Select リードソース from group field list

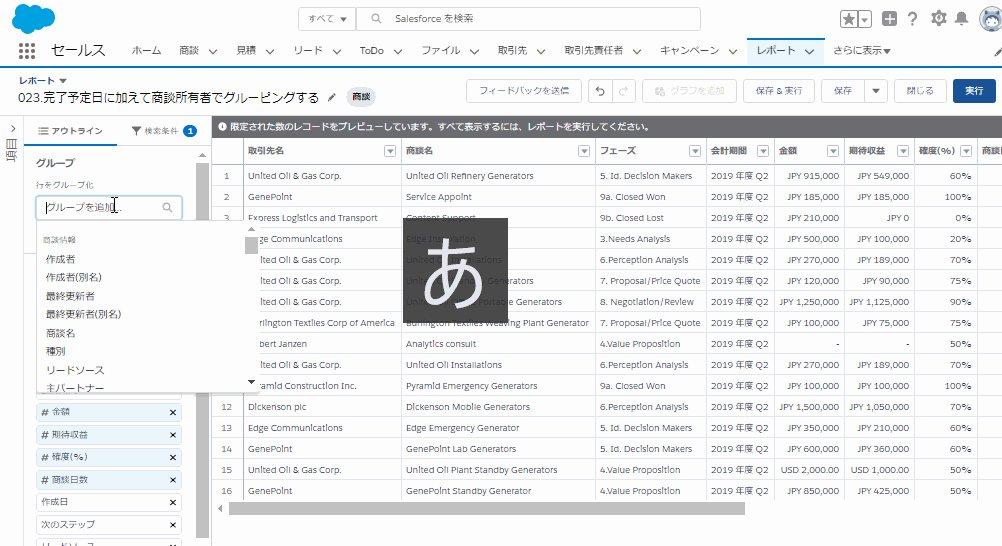click(x=75, y=370)
